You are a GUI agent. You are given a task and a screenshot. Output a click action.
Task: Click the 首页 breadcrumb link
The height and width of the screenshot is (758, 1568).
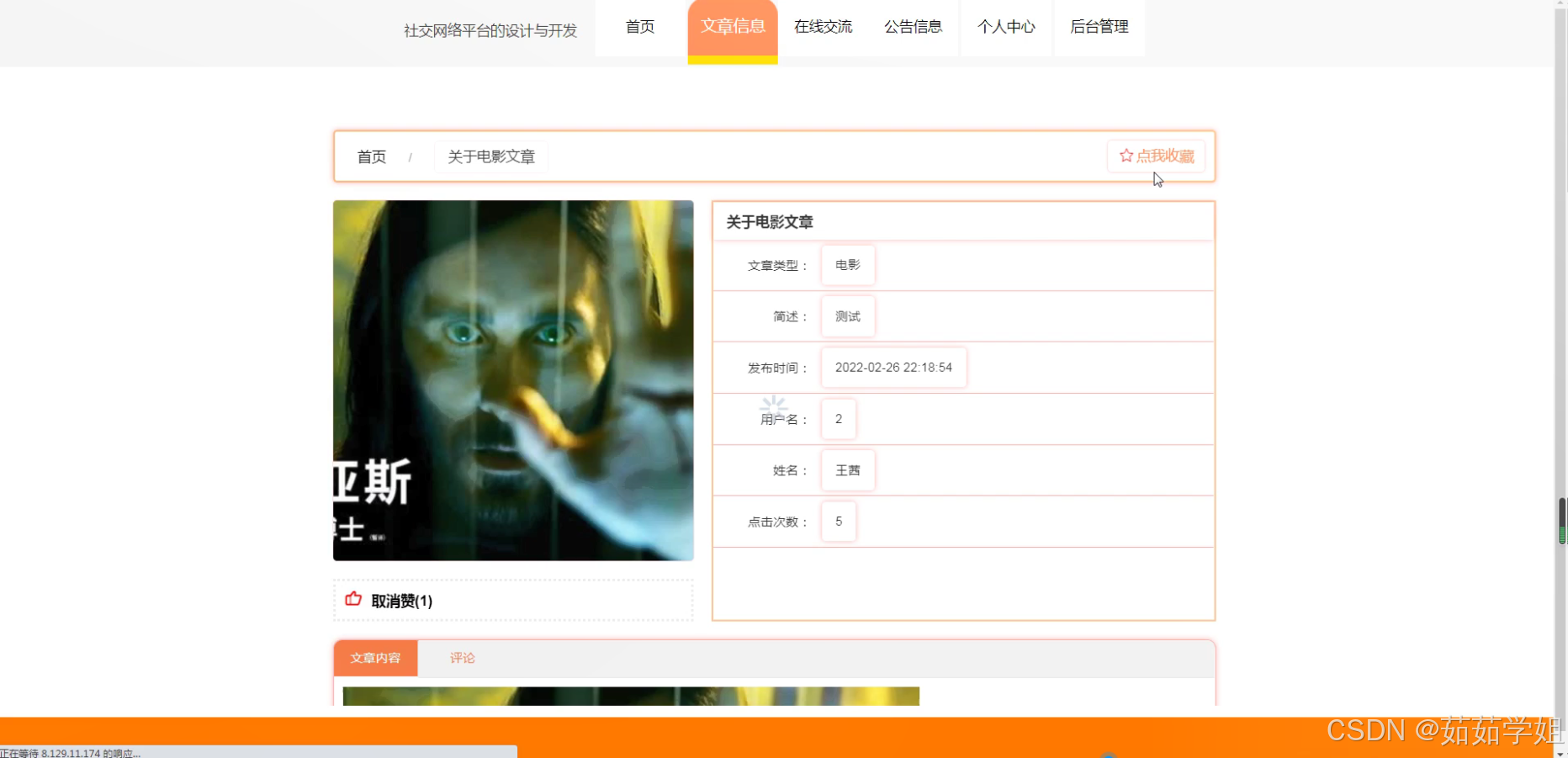point(372,157)
